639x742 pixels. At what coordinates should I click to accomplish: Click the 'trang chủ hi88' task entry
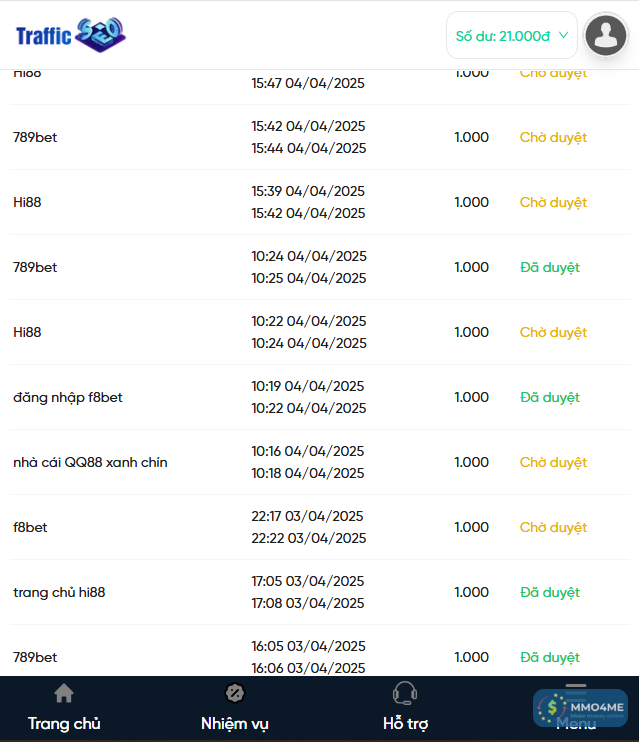click(59, 593)
